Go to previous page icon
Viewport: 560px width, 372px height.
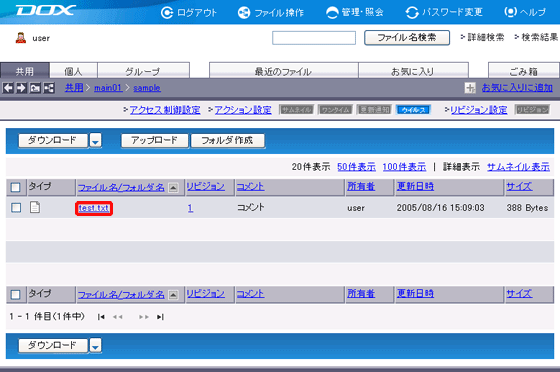[x=118, y=317]
